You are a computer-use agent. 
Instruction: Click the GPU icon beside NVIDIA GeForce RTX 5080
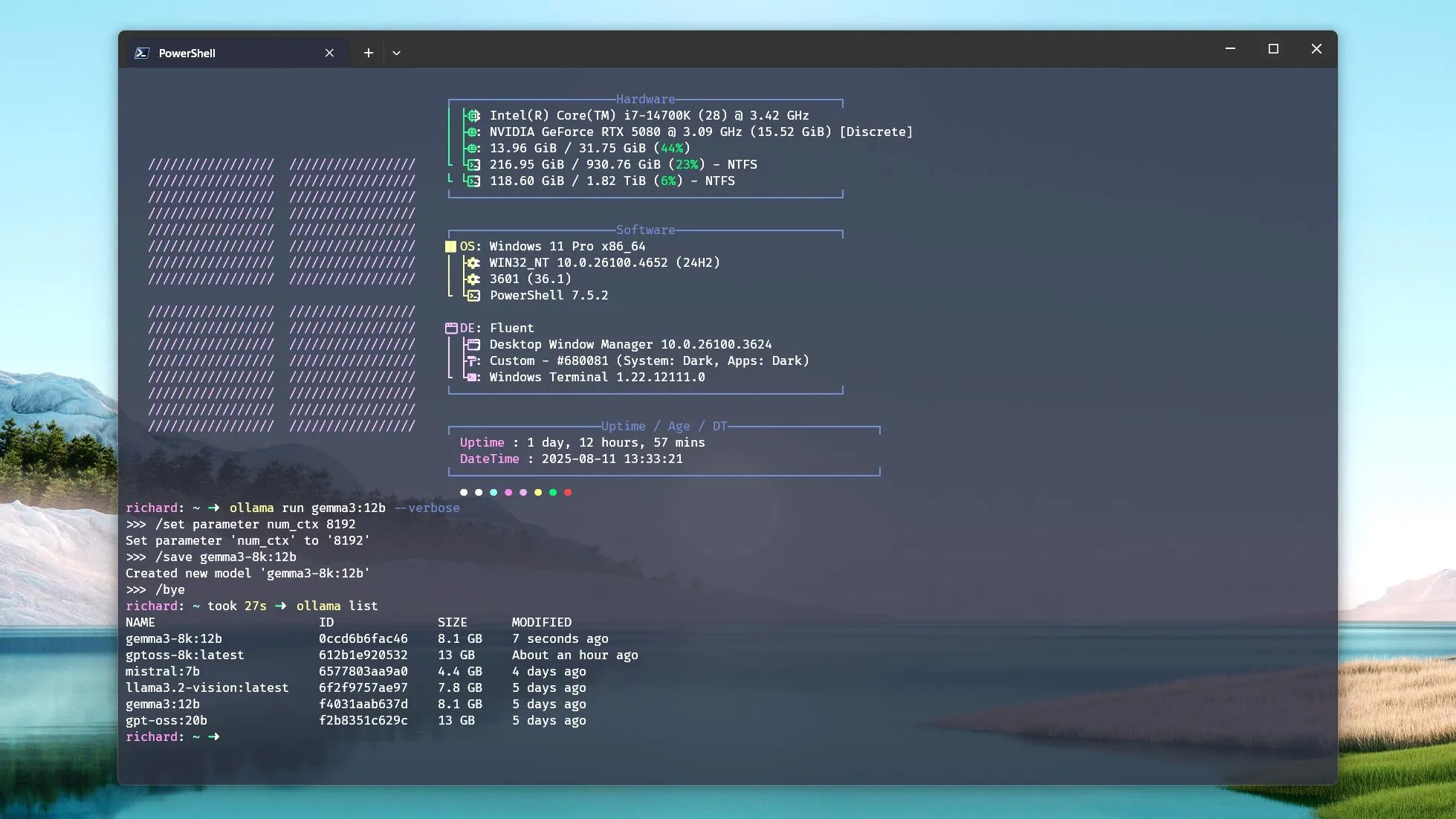[x=473, y=132]
